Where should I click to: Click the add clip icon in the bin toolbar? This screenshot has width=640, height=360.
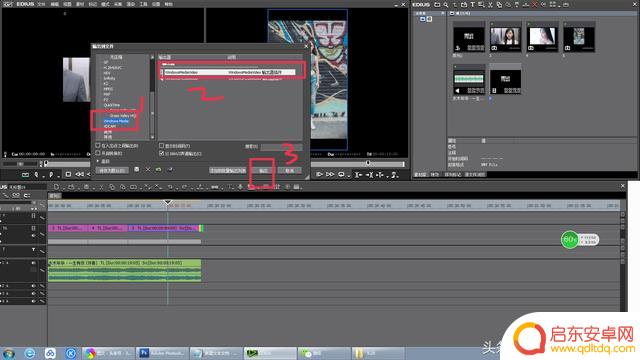pos(464,4)
